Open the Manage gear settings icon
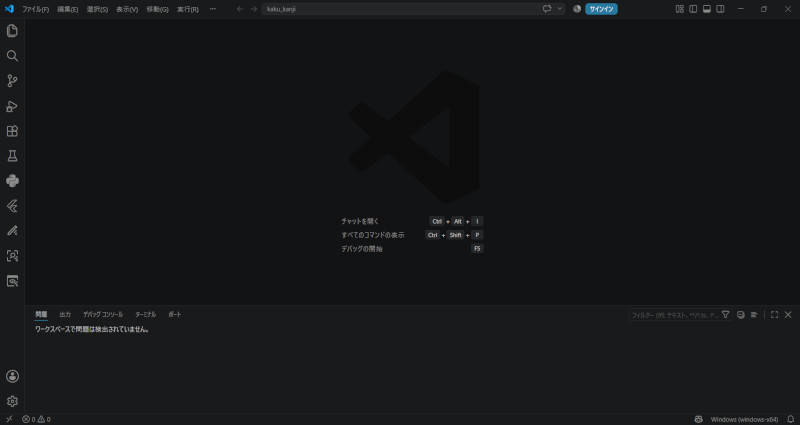The height and width of the screenshot is (425, 800). (12, 402)
